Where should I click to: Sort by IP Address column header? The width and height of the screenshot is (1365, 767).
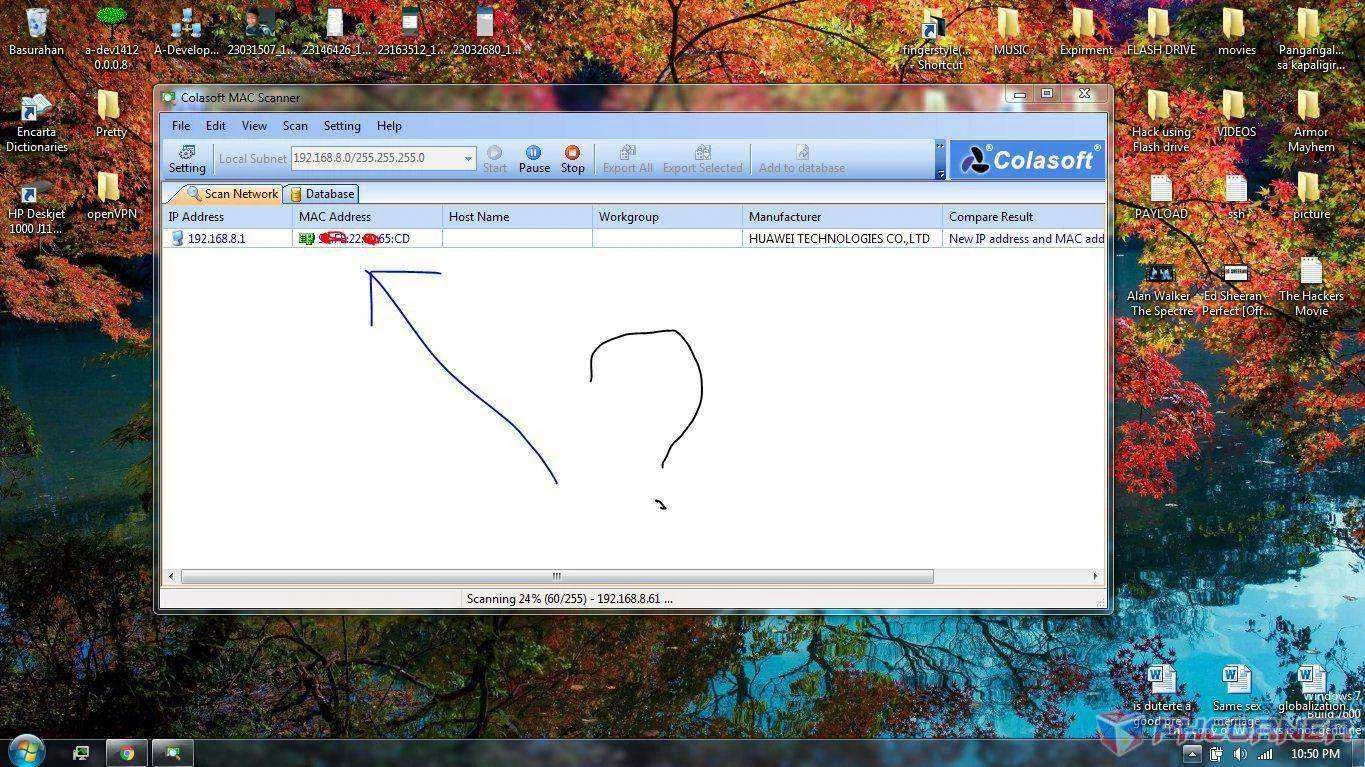[x=227, y=216]
